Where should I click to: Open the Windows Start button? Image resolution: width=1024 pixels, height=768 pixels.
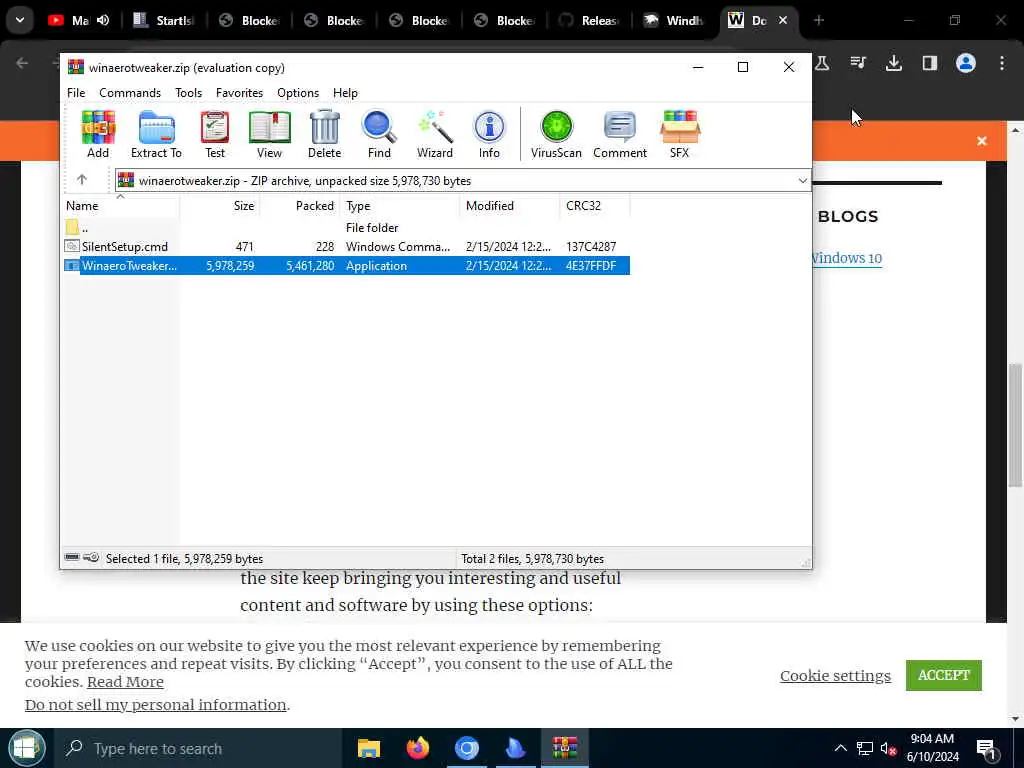(26, 748)
